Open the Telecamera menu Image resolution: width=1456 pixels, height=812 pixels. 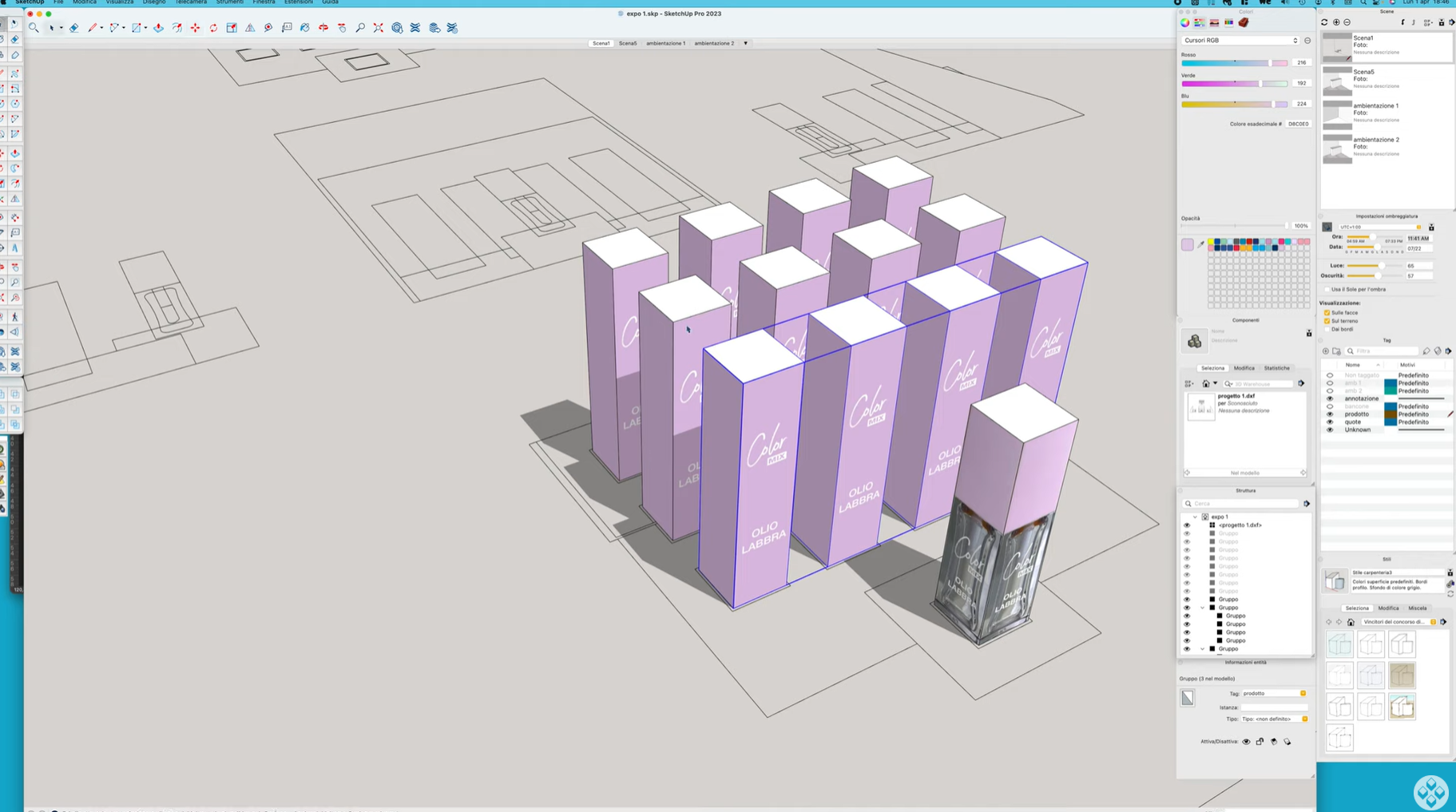[x=191, y=2]
